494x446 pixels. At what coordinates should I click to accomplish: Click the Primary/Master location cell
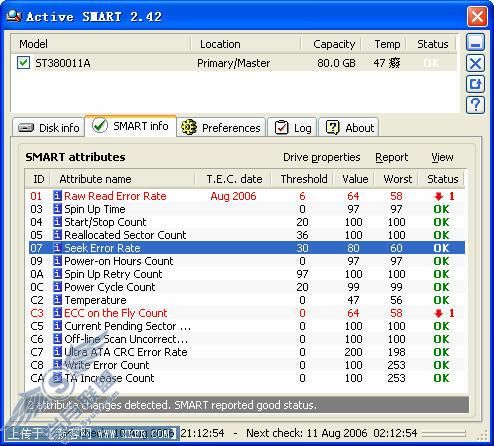(x=233, y=63)
